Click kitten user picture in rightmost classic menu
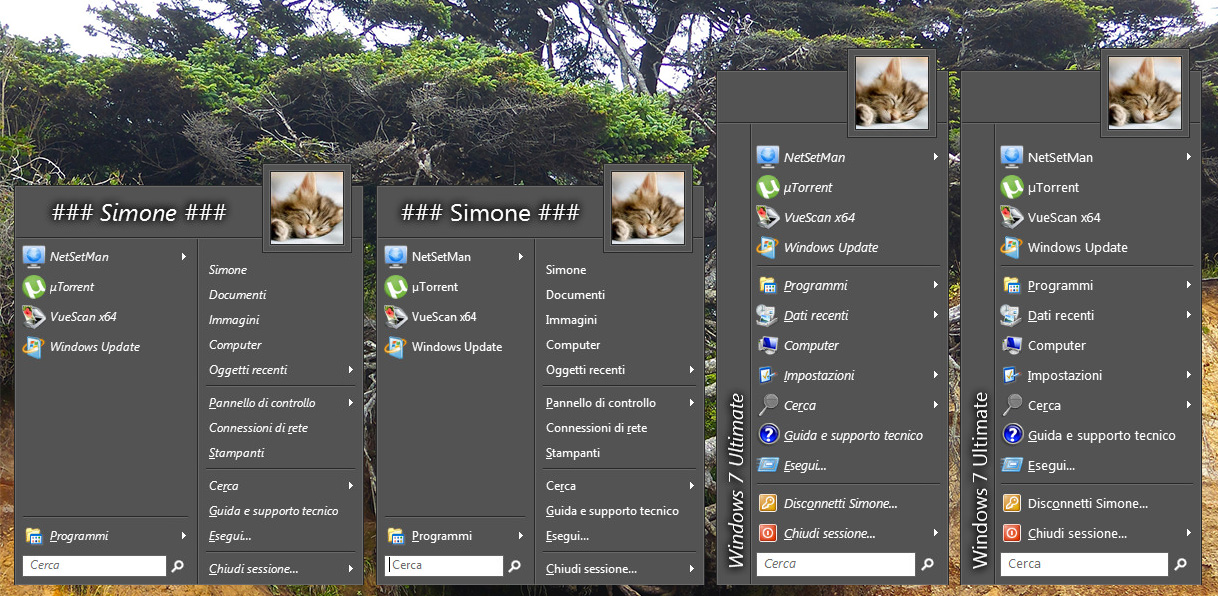This screenshot has height=596, width=1218. tap(1145, 92)
